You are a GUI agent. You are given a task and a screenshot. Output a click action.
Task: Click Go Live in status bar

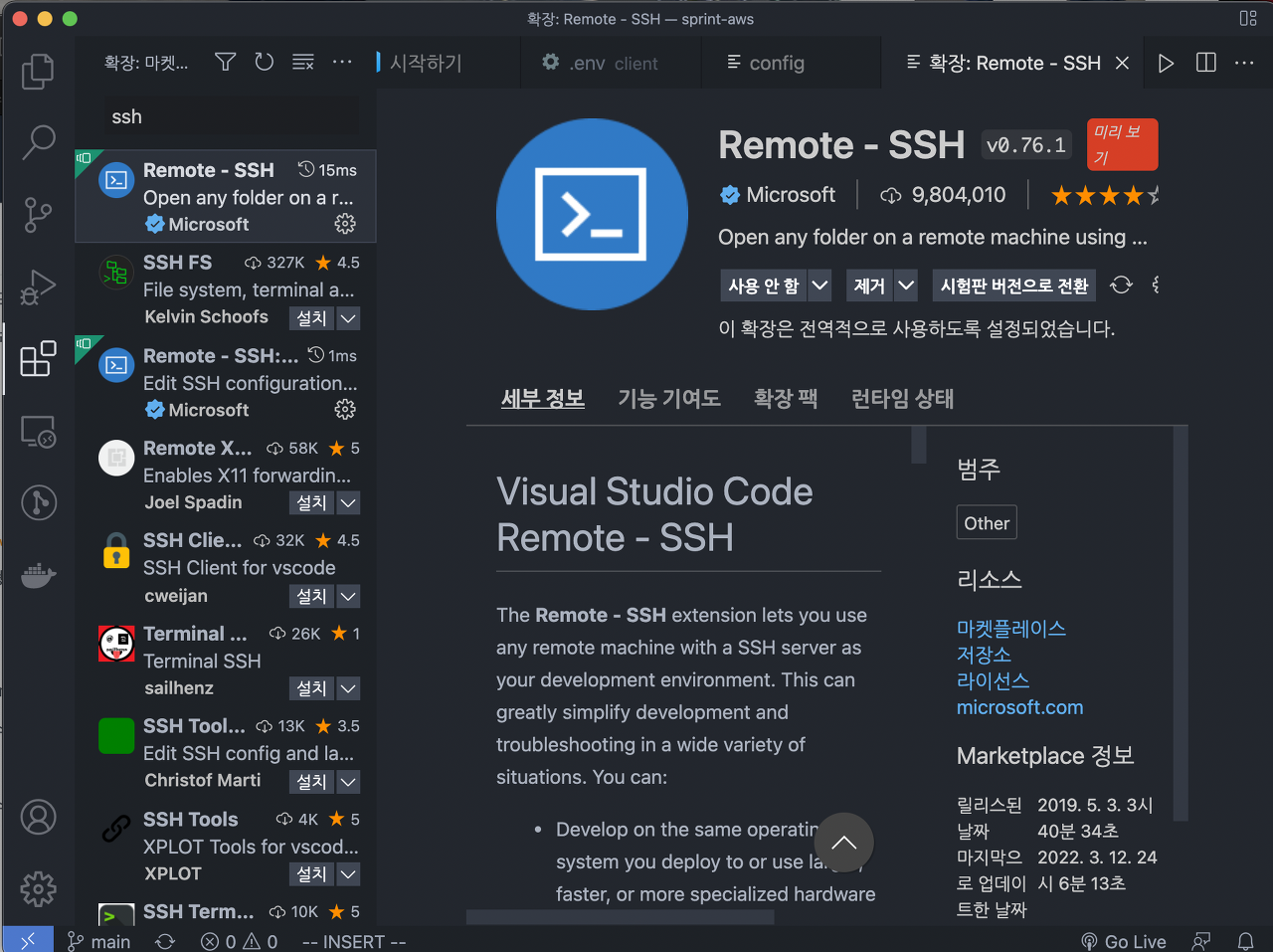1123,941
